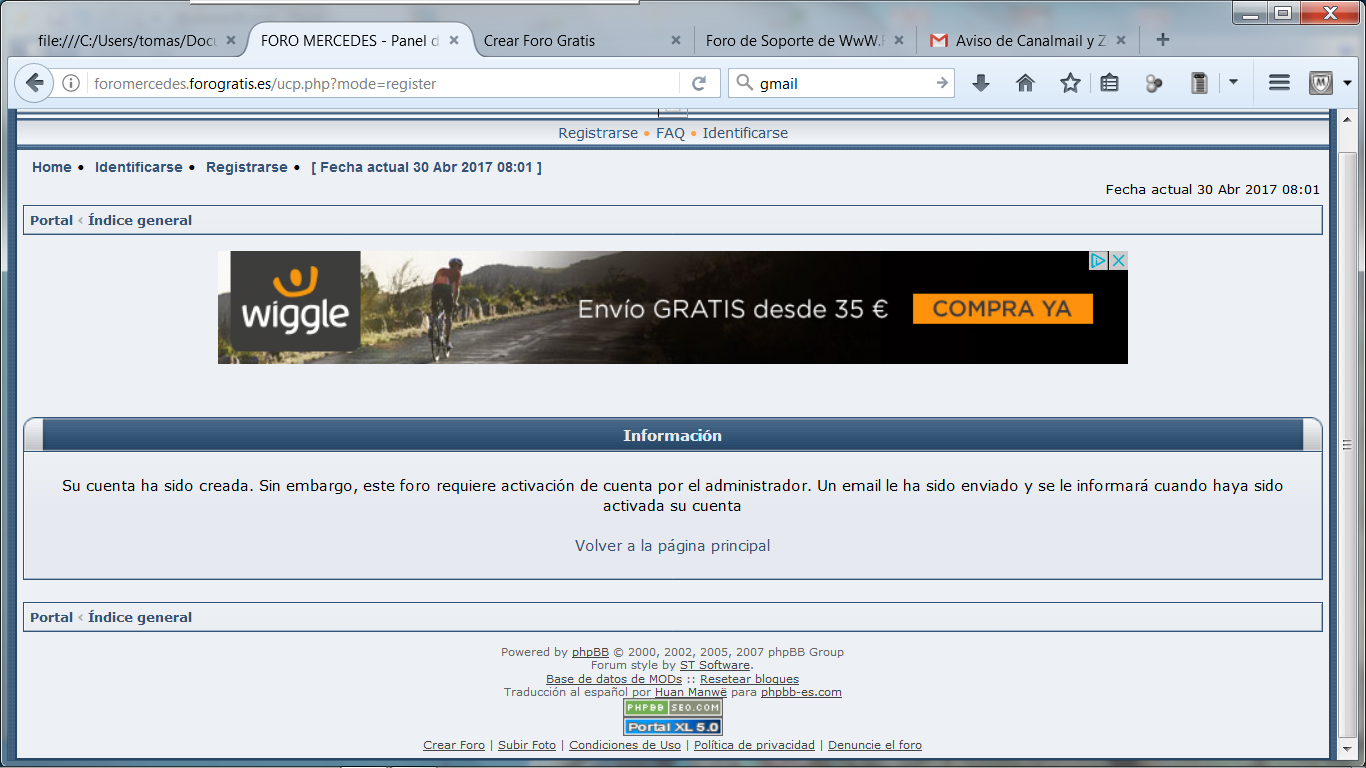Viewport: 1366px width, 768px height.
Task: Click the Denuncie el foro link
Action: pyautogui.click(x=875, y=745)
